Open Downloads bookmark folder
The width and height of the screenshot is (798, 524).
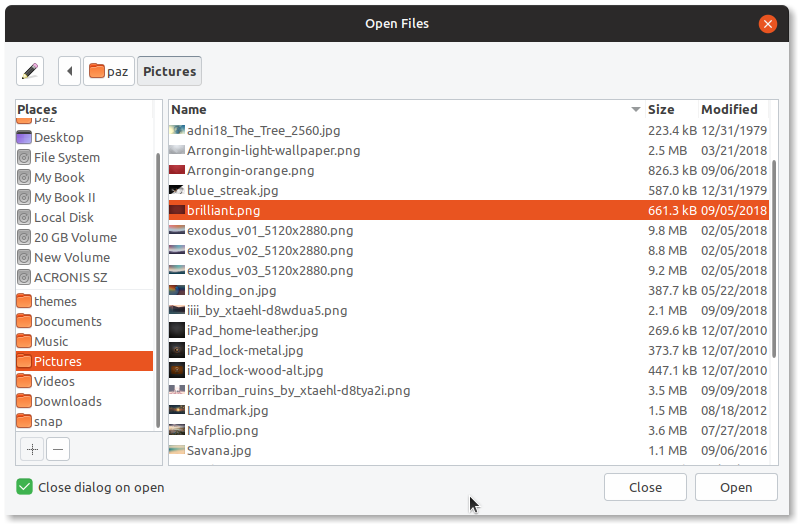84,401
